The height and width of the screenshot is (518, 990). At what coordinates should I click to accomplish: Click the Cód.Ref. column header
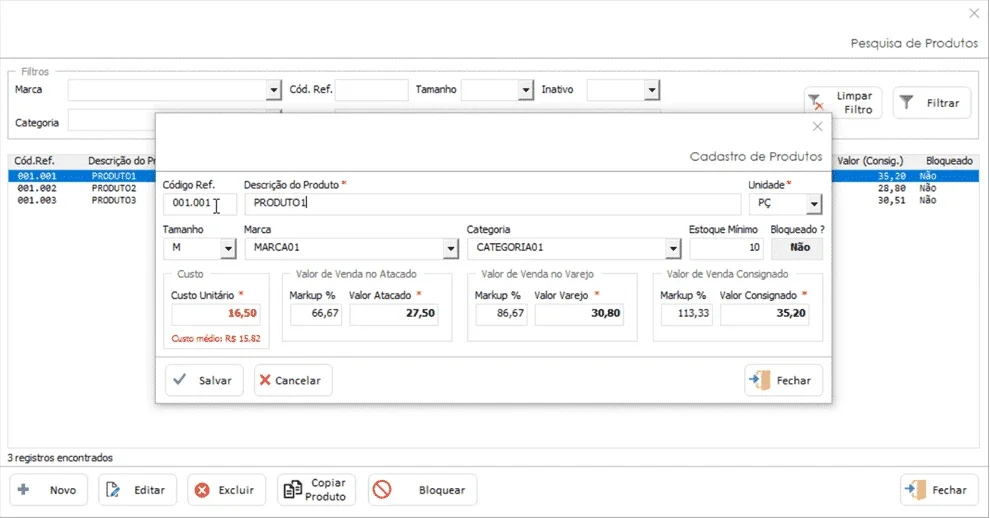35,160
